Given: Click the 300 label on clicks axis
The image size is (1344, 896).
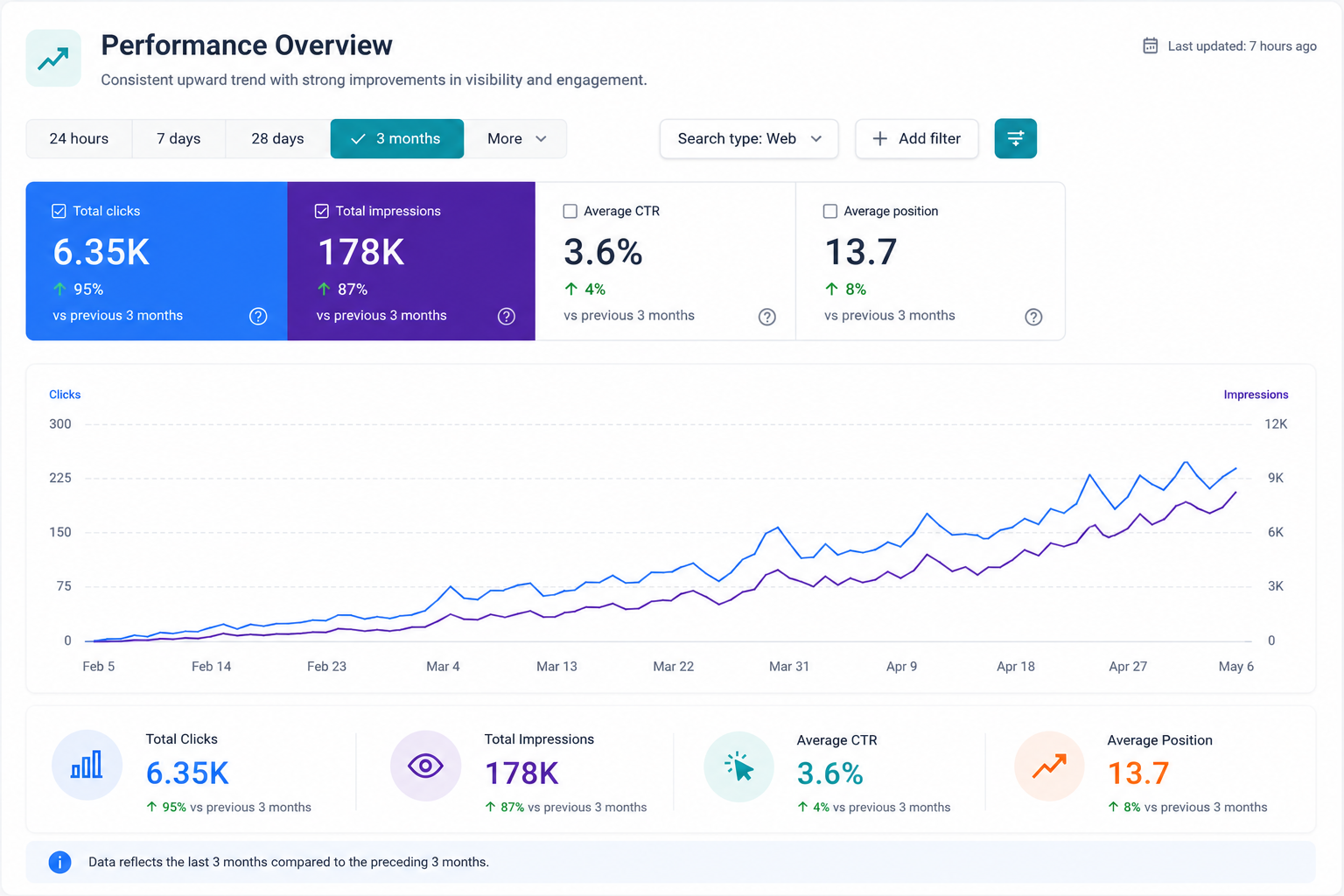Looking at the screenshot, I should pyautogui.click(x=60, y=424).
